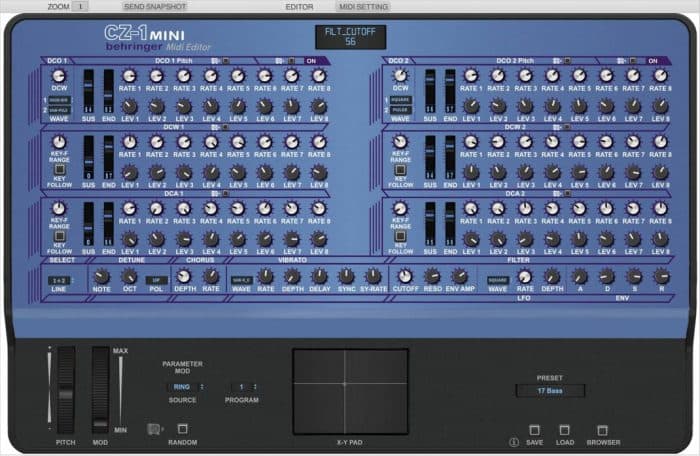Screen dimensions: 700x456
Task: Toggle square button in DCW 1 header
Action: point(225,127)
